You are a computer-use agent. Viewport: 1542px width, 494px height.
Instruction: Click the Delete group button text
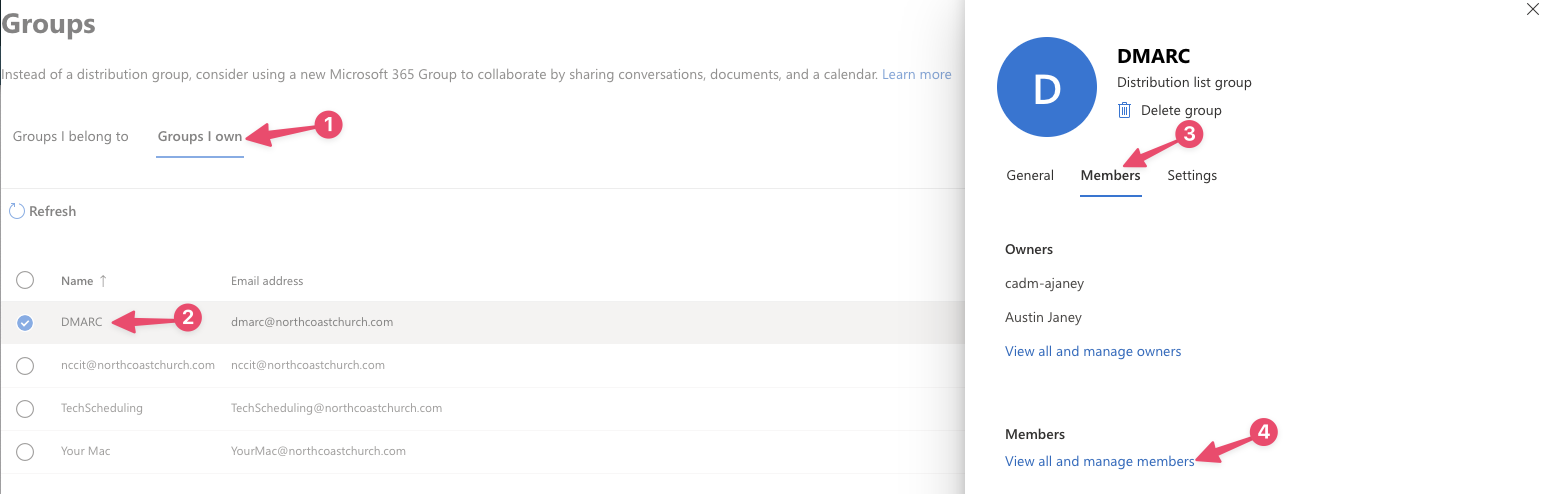(x=1181, y=110)
